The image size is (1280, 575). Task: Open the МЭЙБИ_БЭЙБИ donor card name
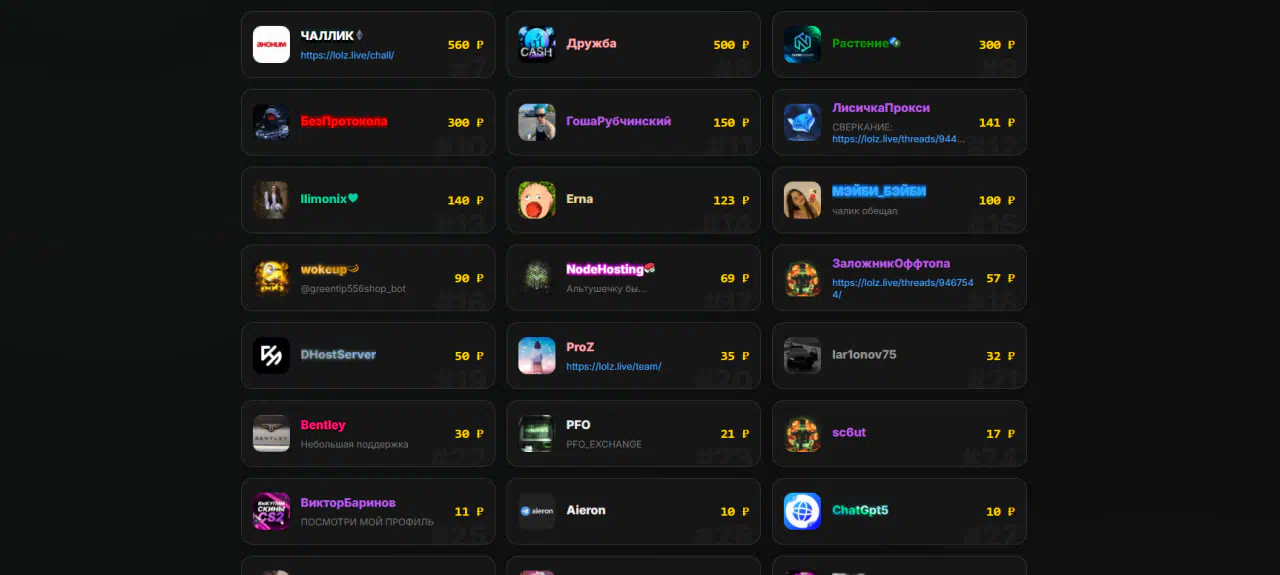coord(879,191)
